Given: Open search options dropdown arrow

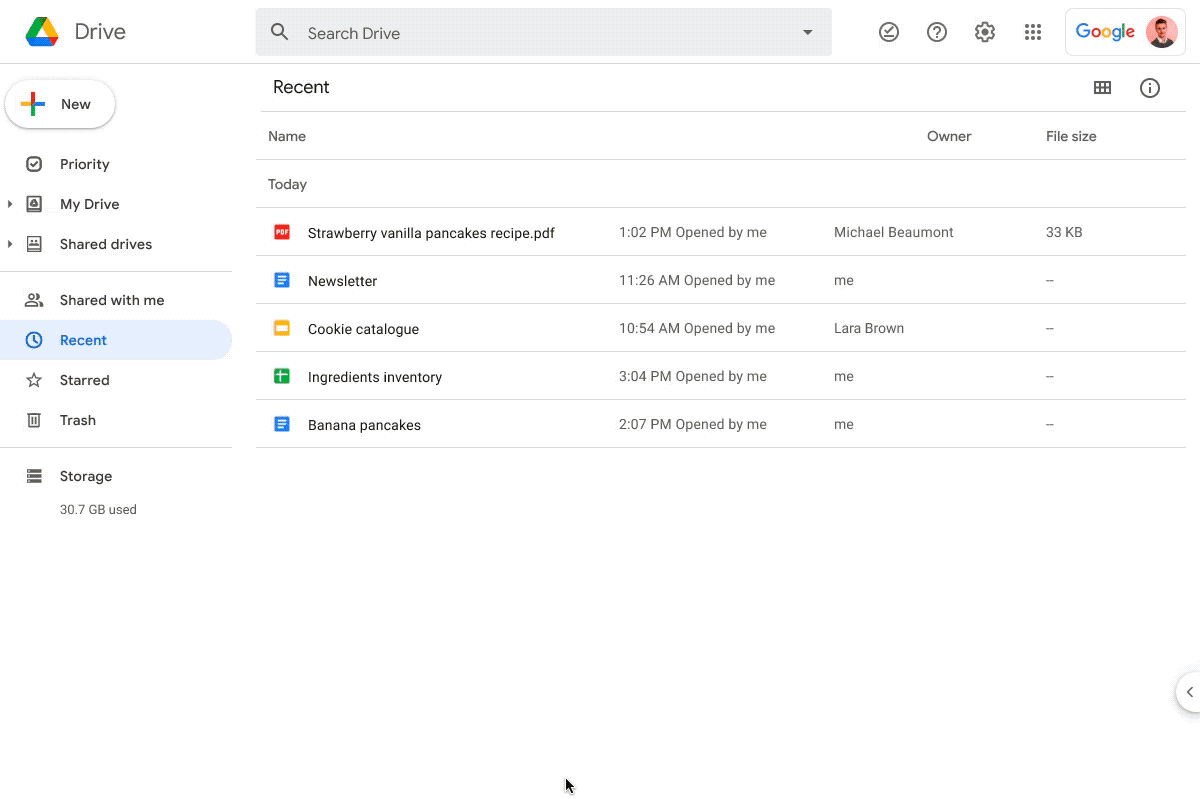Looking at the screenshot, I should 808,33.
